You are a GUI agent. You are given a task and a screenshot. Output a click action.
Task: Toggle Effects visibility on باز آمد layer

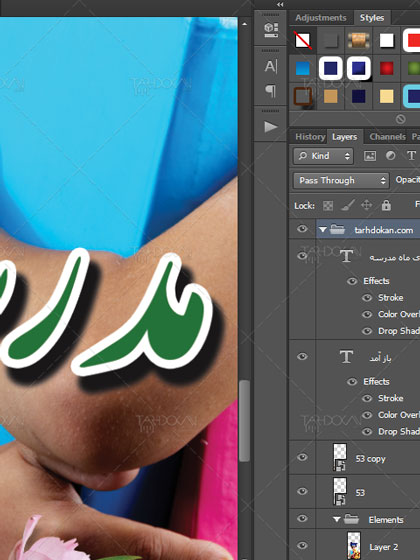pos(352,382)
